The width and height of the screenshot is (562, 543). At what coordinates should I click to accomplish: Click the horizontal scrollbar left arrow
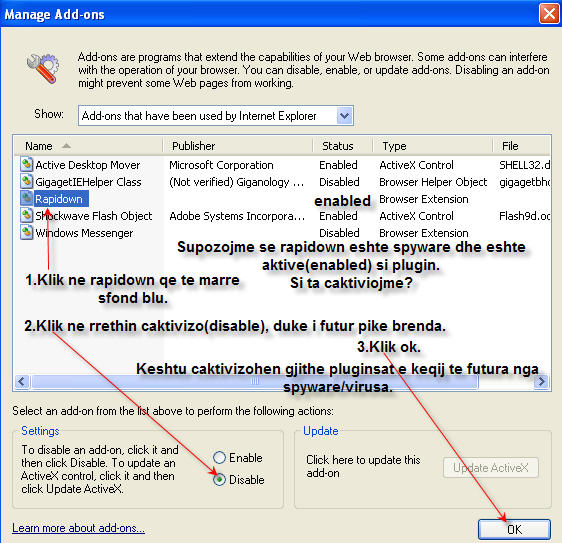pos(22,381)
